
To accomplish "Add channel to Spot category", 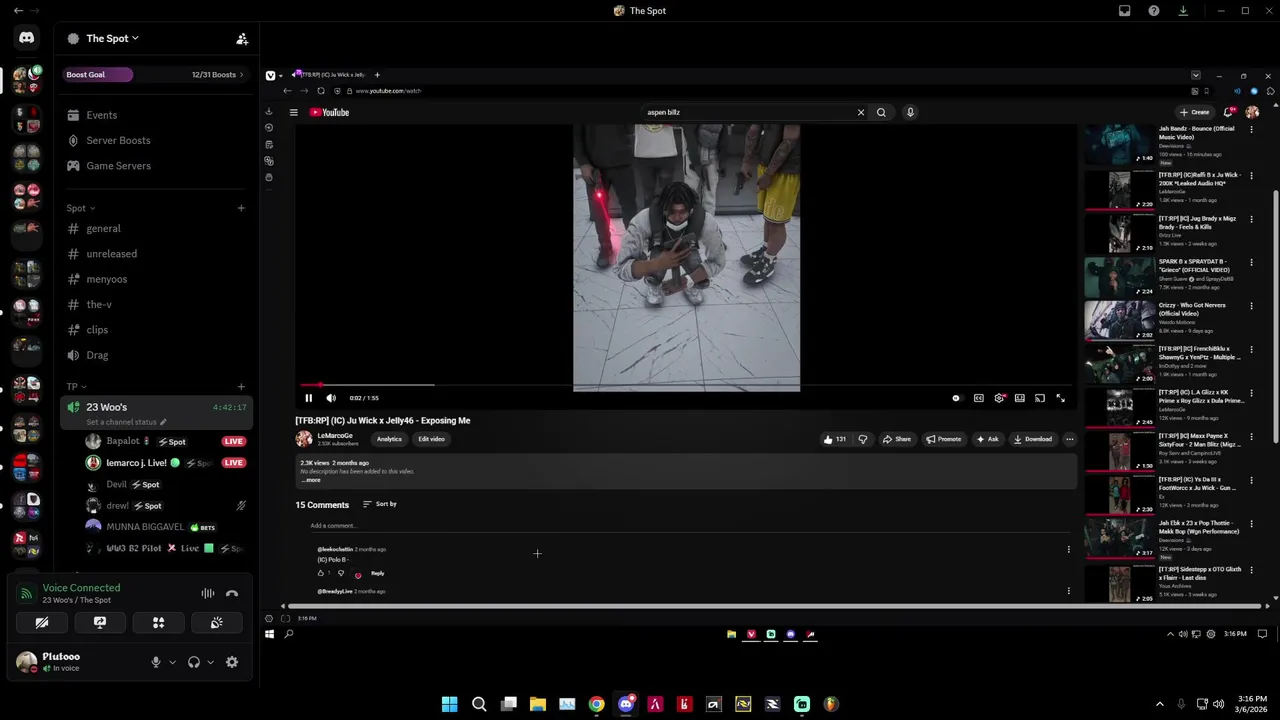I will tap(241, 208).
